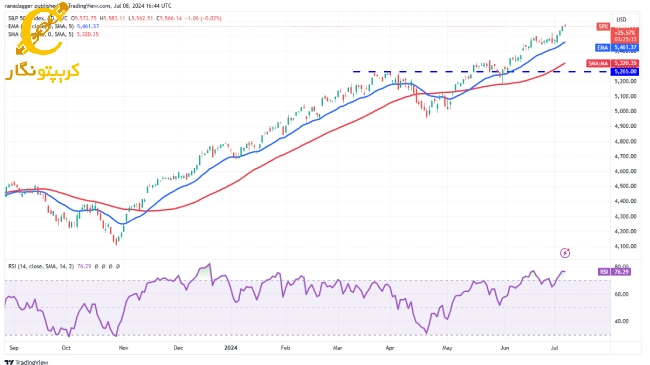
Task: Click the 4,200.00 axis value
Action: (626, 231)
